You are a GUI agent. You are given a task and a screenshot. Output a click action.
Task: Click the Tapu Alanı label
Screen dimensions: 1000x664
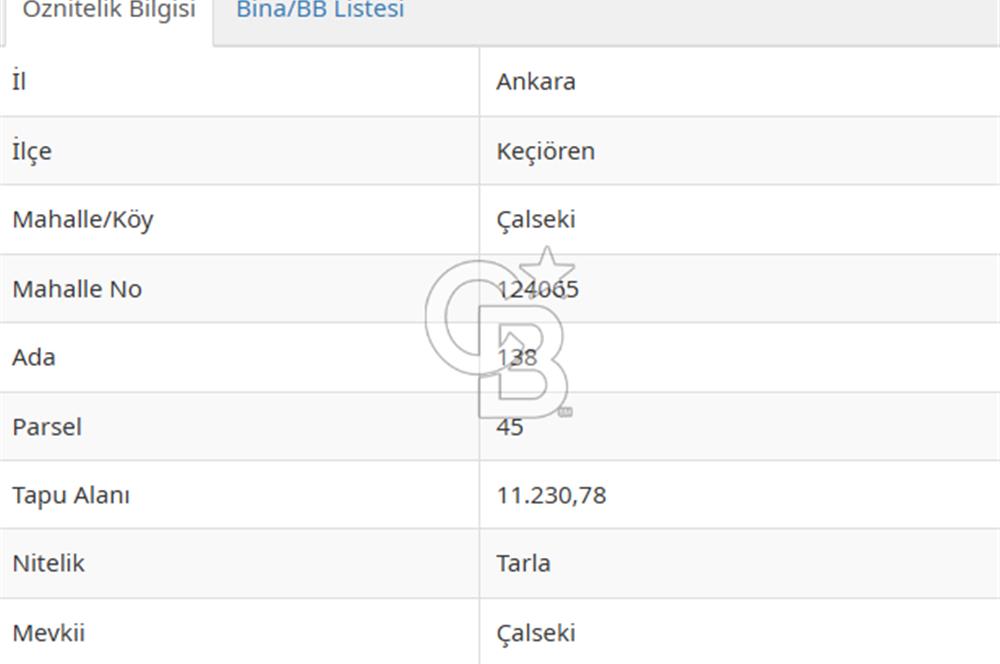pos(71,495)
